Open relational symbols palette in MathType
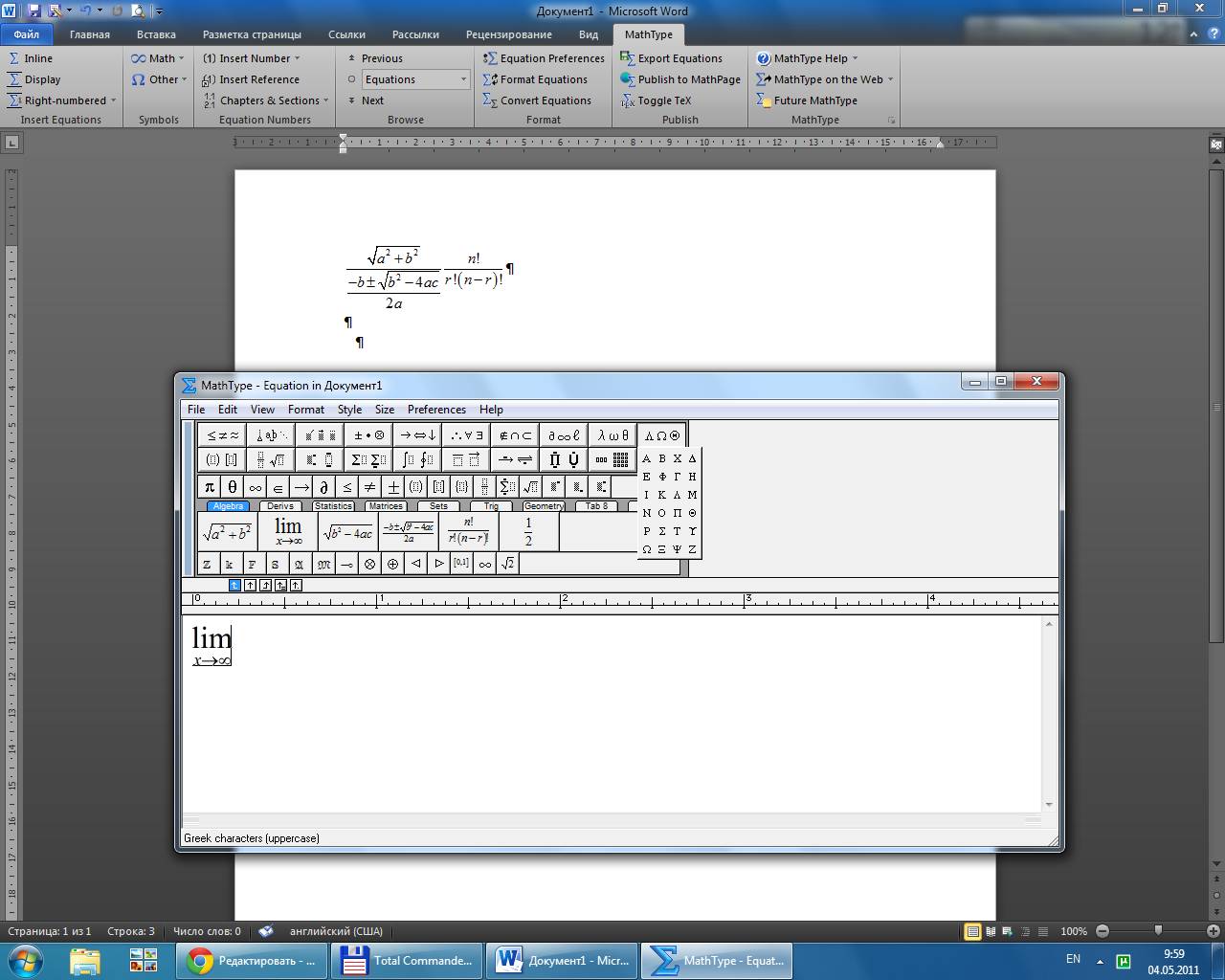This screenshot has width=1225, height=980. click(222, 435)
